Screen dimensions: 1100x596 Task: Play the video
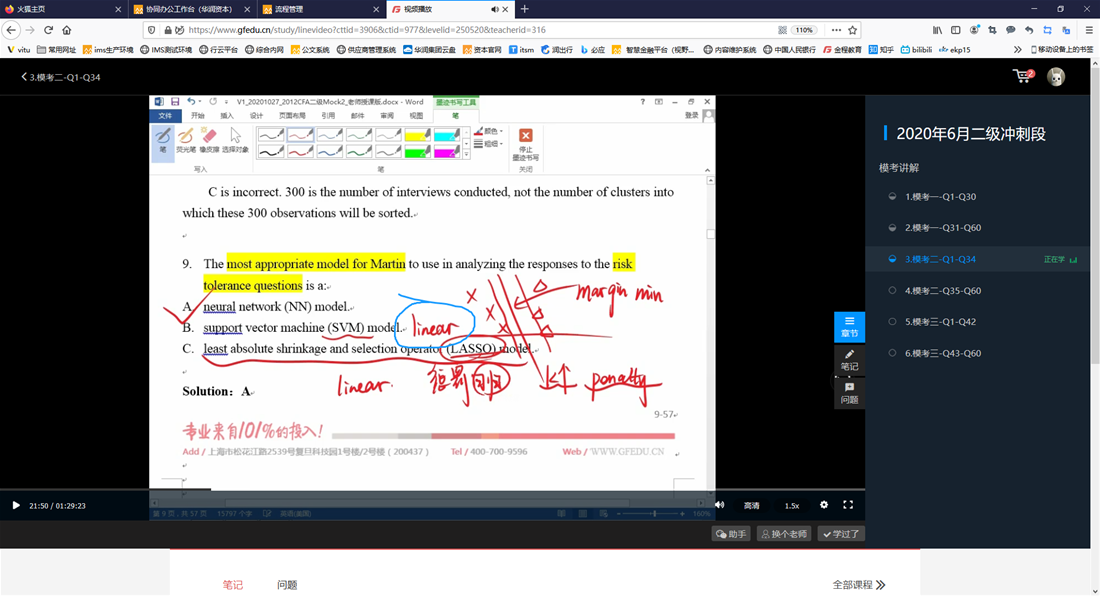[x=15, y=506]
